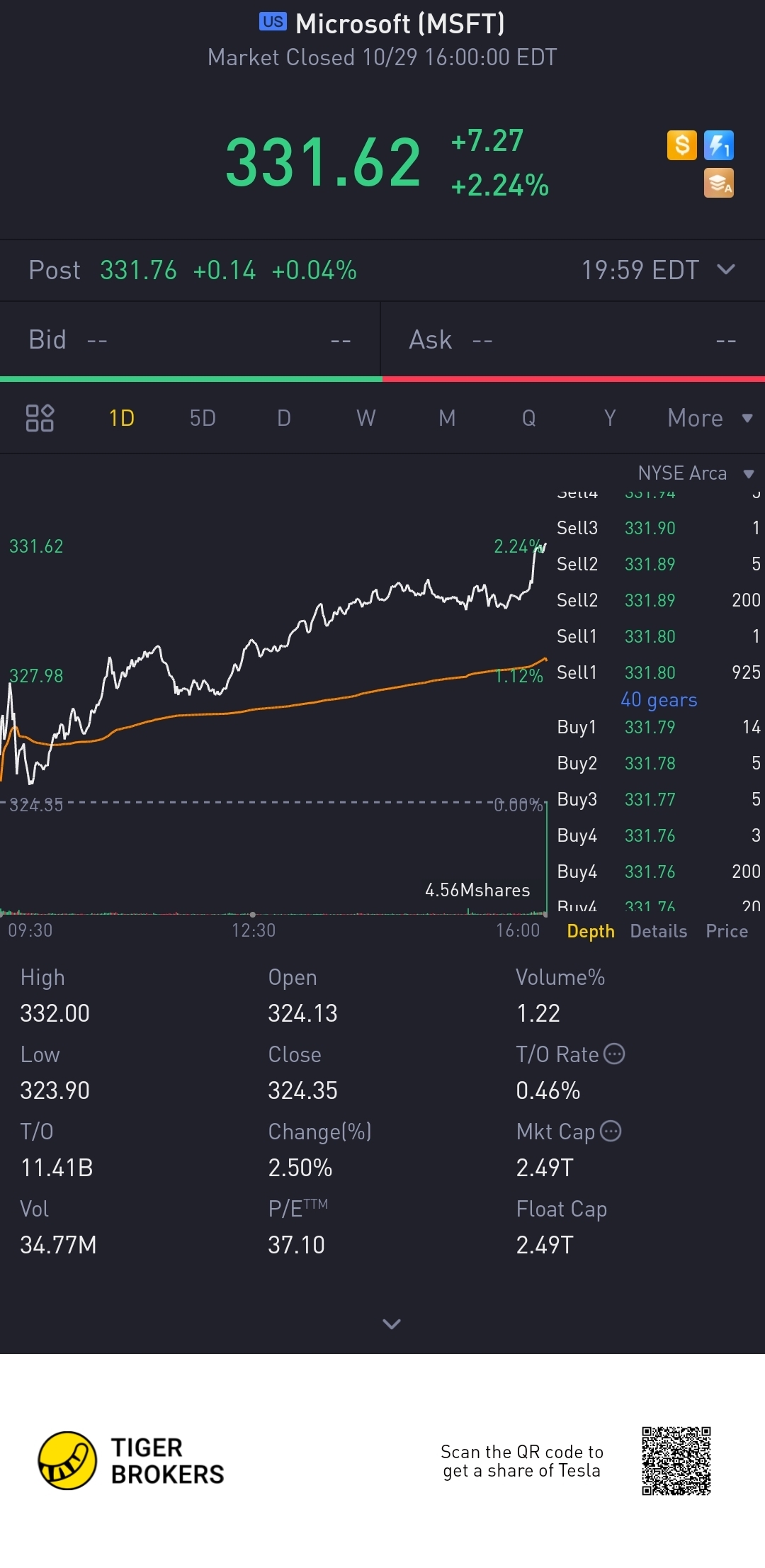Tap the Vol value 34.77M
This screenshot has width=765, height=1568.
[58, 1245]
